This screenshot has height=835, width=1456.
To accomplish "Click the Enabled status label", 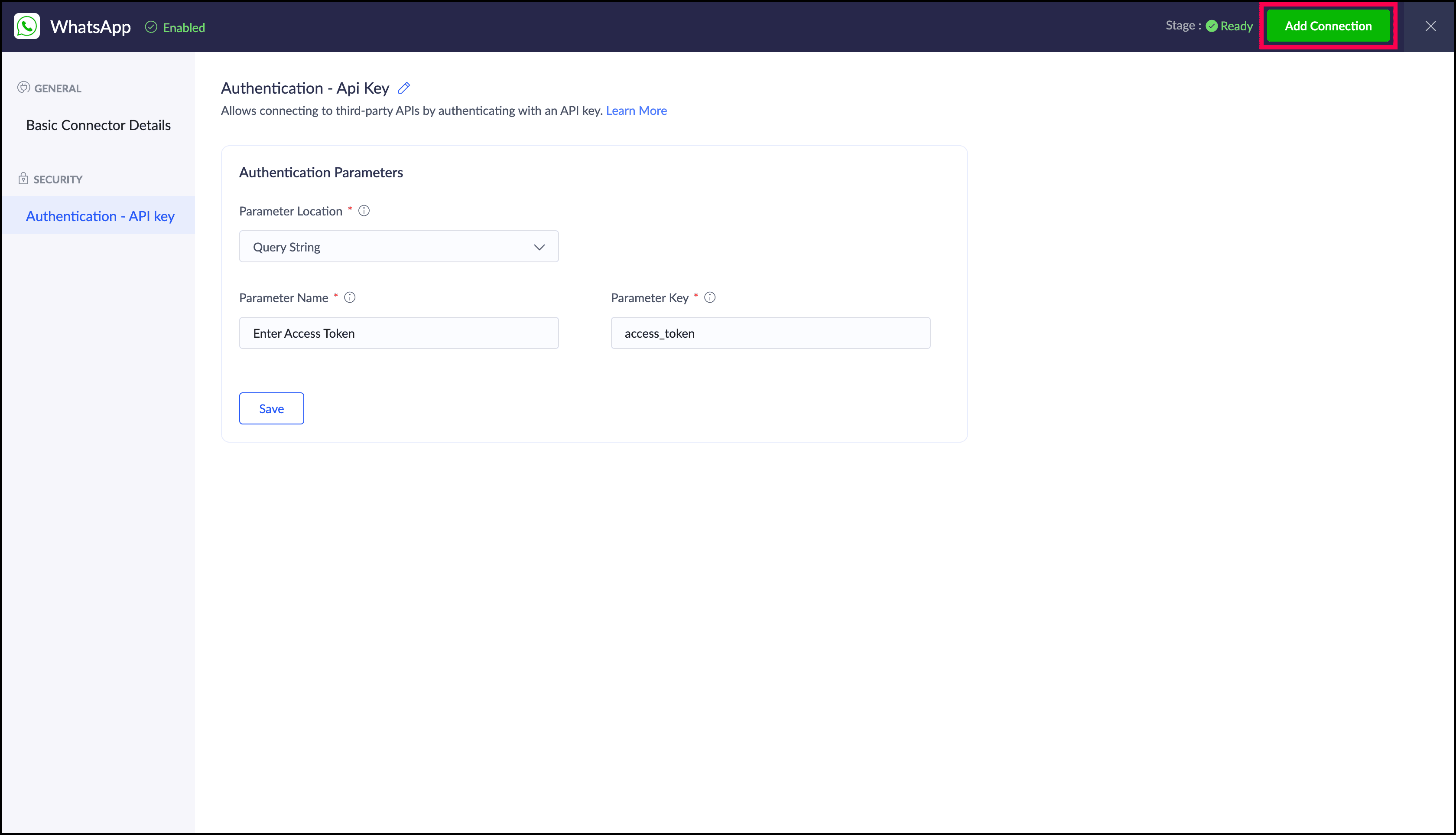I will tap(183, 27).
